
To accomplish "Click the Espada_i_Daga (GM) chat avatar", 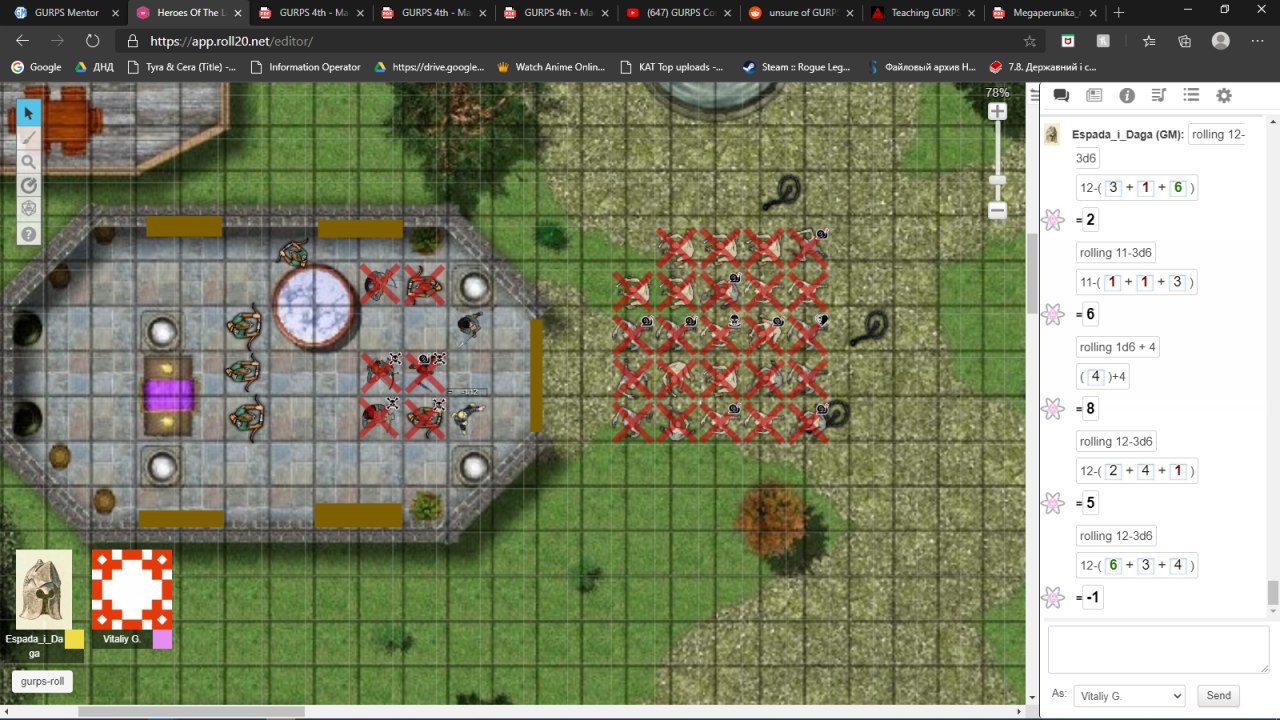I will pyautogui.click(x=1052, y=135).
